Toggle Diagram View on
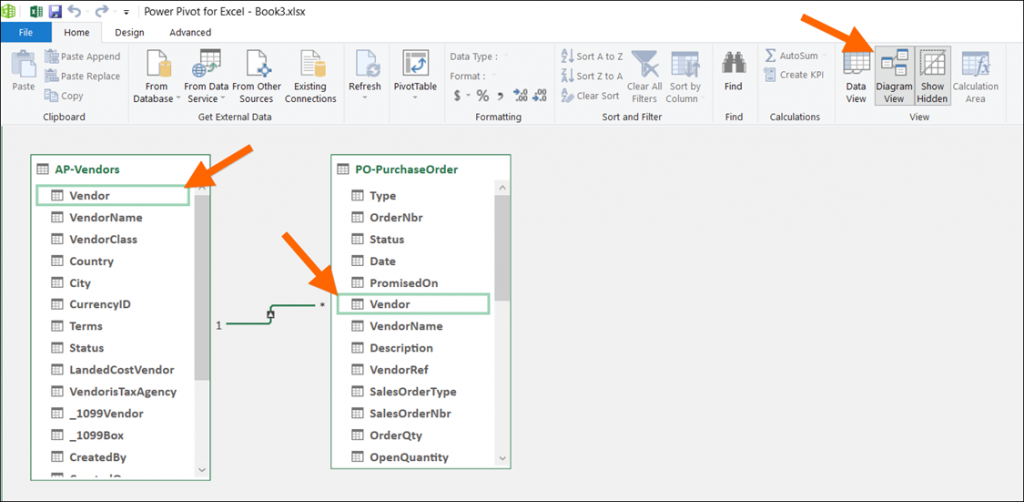This screenshot has width=1024, height=502. pos(894,75)
